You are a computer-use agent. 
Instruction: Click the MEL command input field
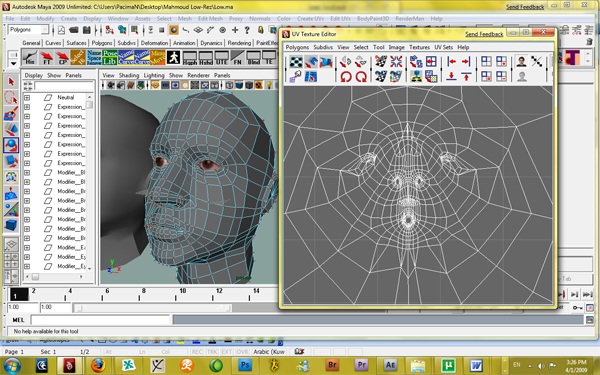[100, 320]
